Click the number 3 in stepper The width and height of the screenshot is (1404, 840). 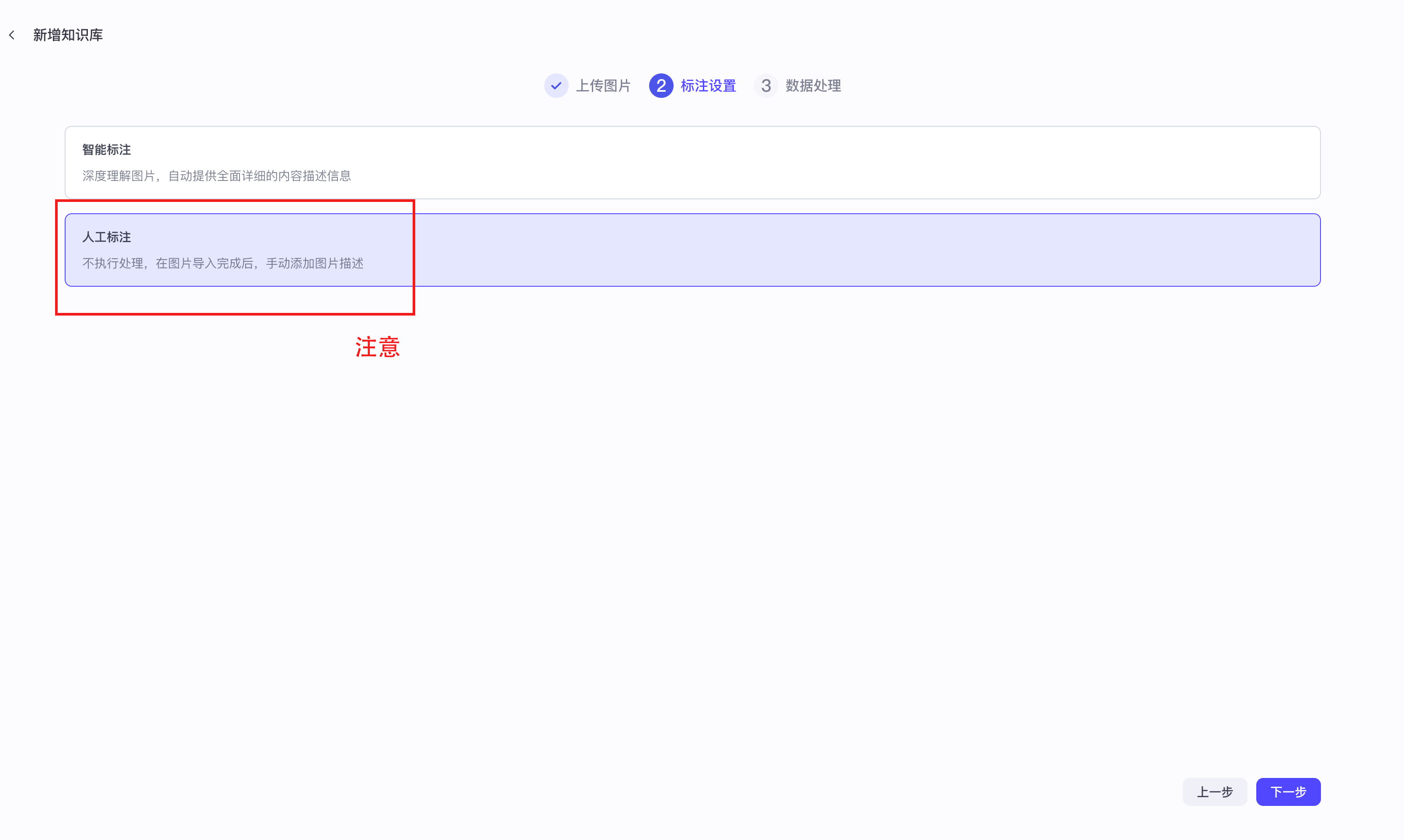point(765,86)
